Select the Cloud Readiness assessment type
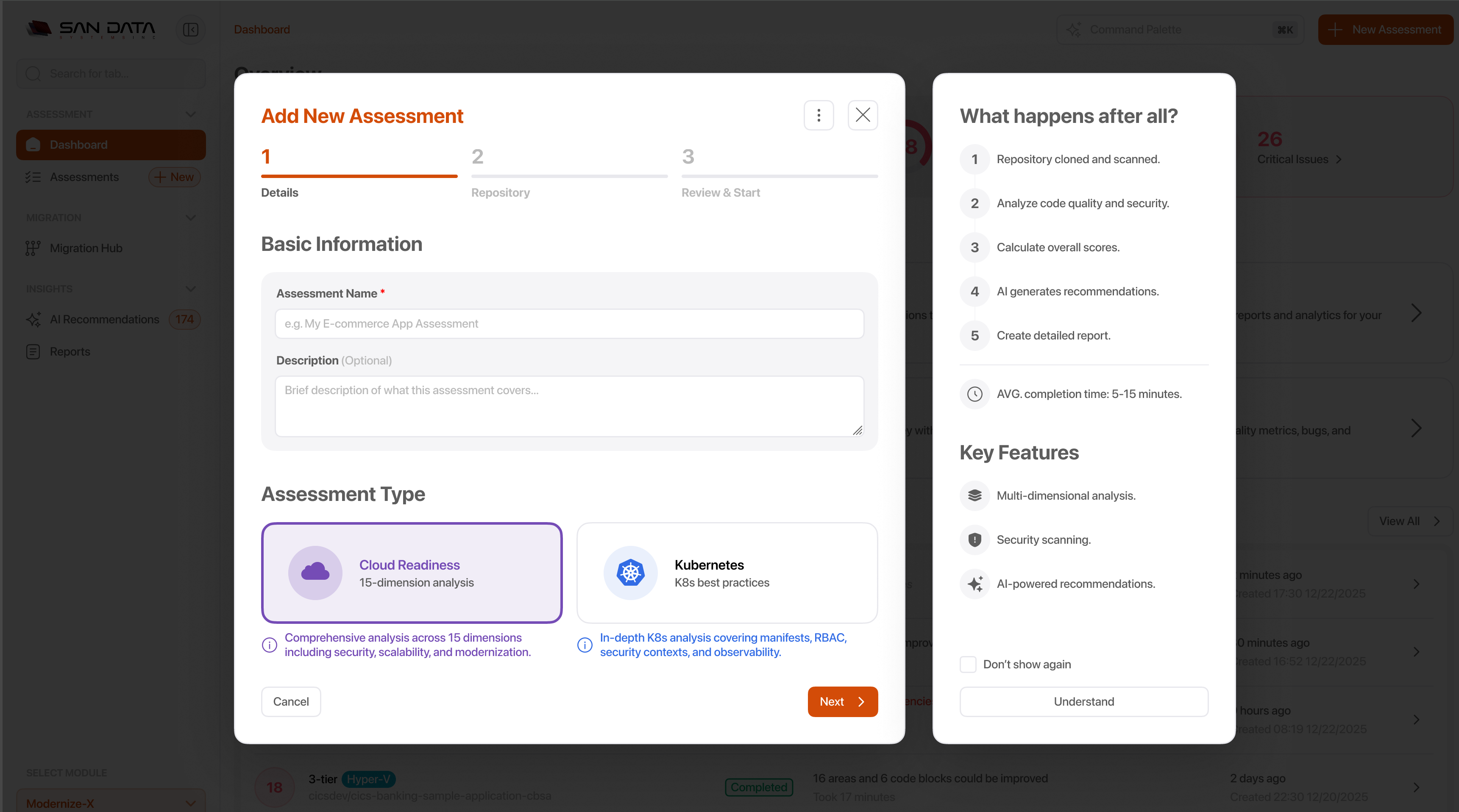1459x812 pixels. pos(411,573)
